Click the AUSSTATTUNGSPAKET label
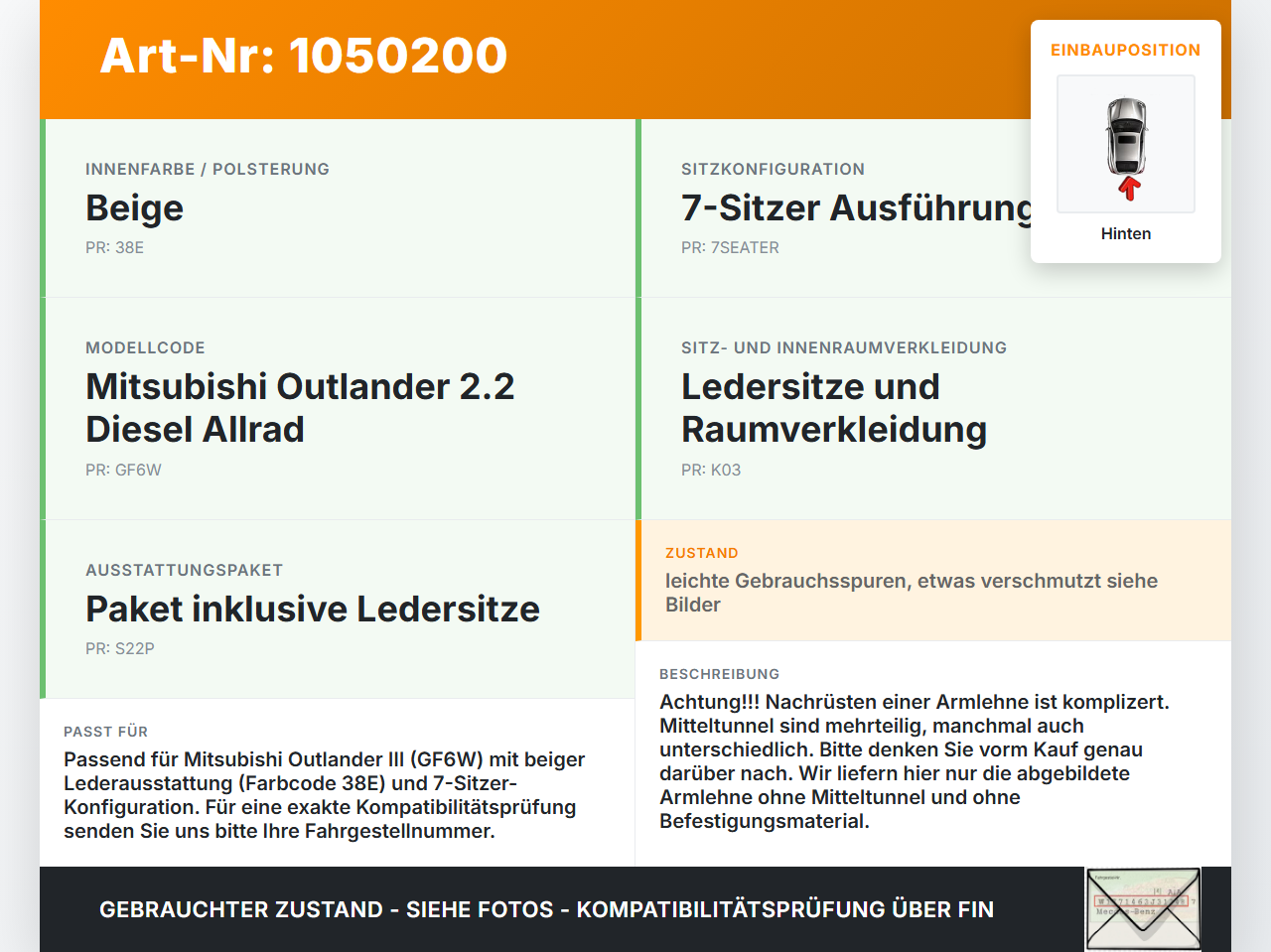Screen dimensions: 1271x952 (184, 570)
